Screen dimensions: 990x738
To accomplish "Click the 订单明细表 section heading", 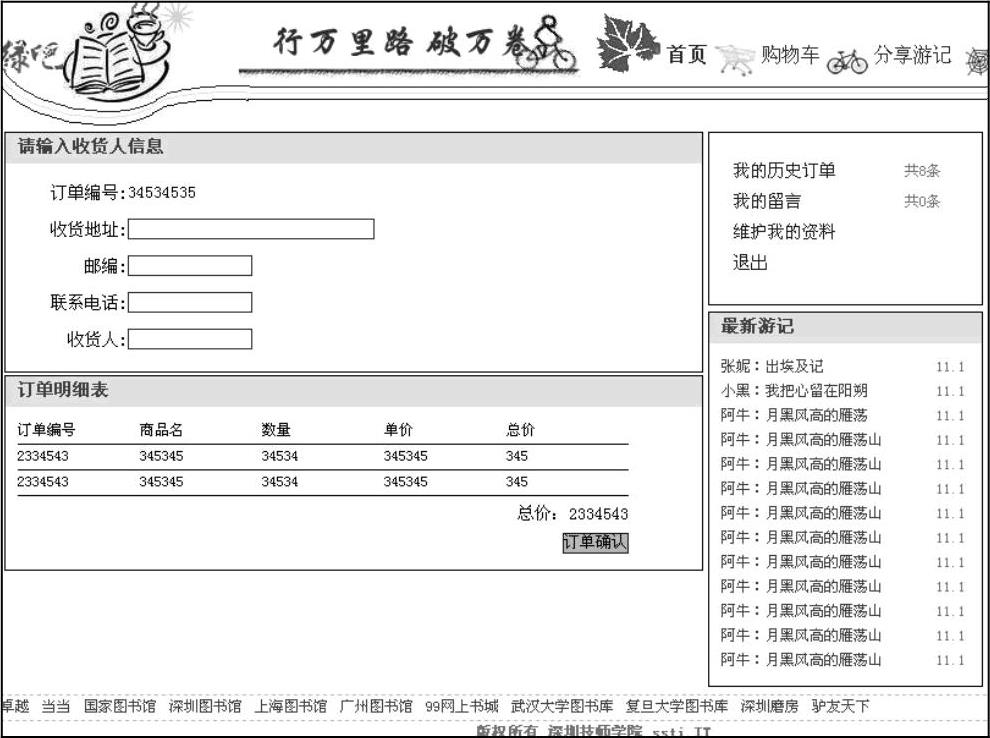I will coord(63,390).
